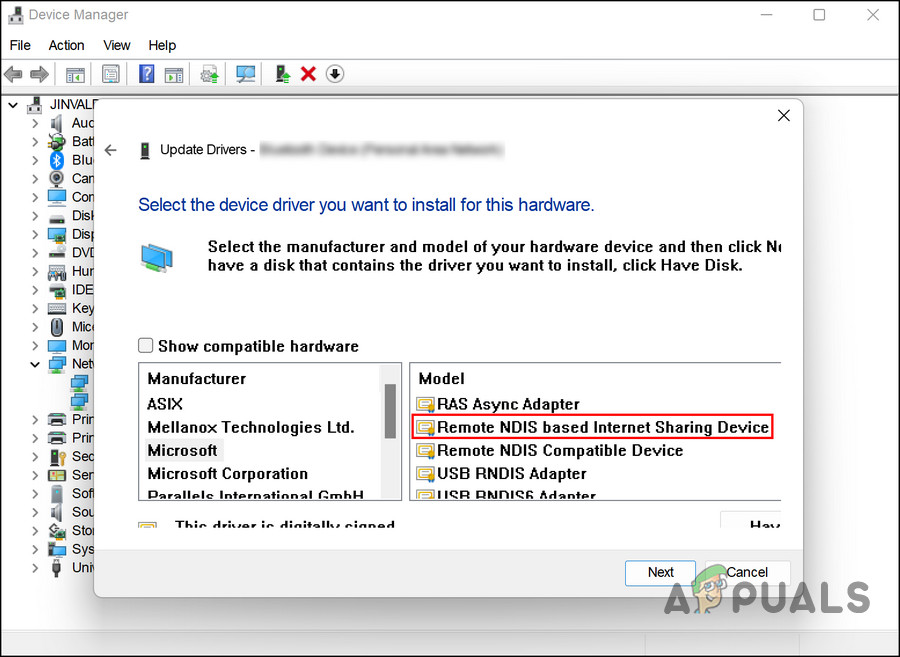900x657 pixels.
Task: Click the Cancel button
Action: (747, 573)
